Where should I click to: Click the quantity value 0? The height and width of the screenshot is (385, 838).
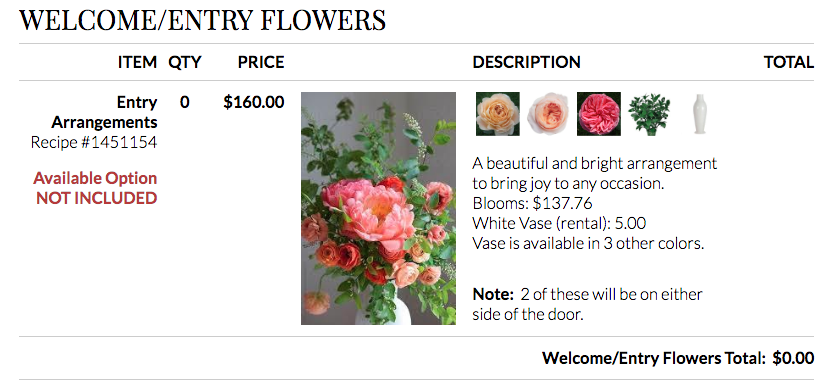click(x=184, y=102)
